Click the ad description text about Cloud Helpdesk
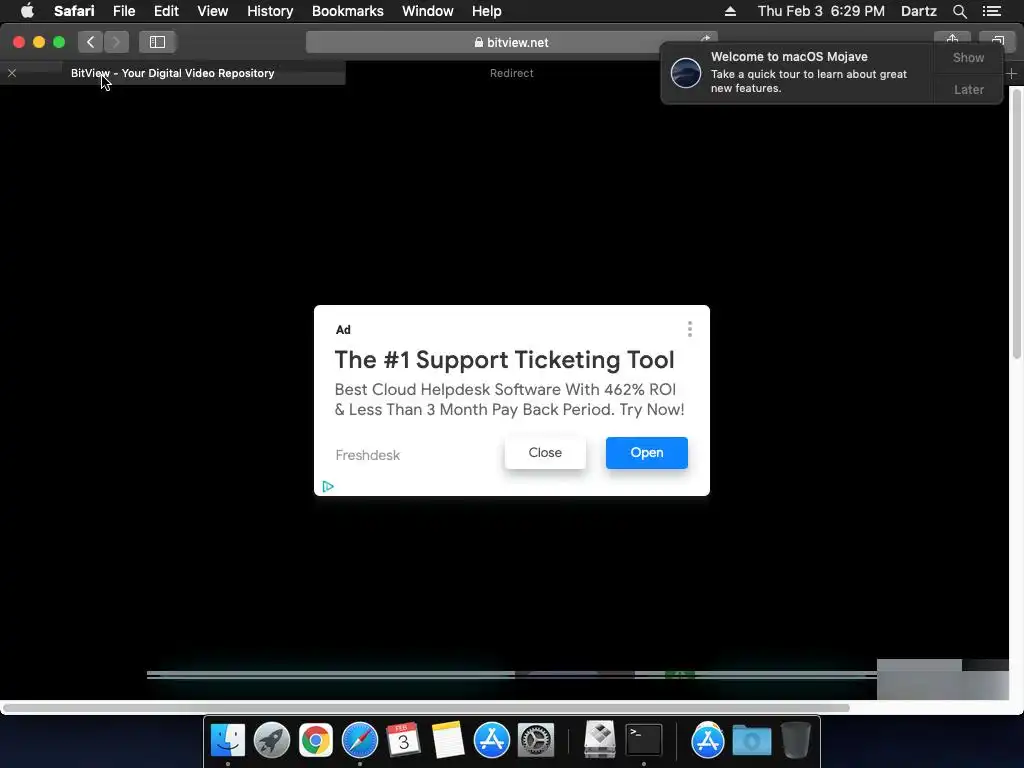The height and width of the screenshot is (768, 1024). click(509, 400)
